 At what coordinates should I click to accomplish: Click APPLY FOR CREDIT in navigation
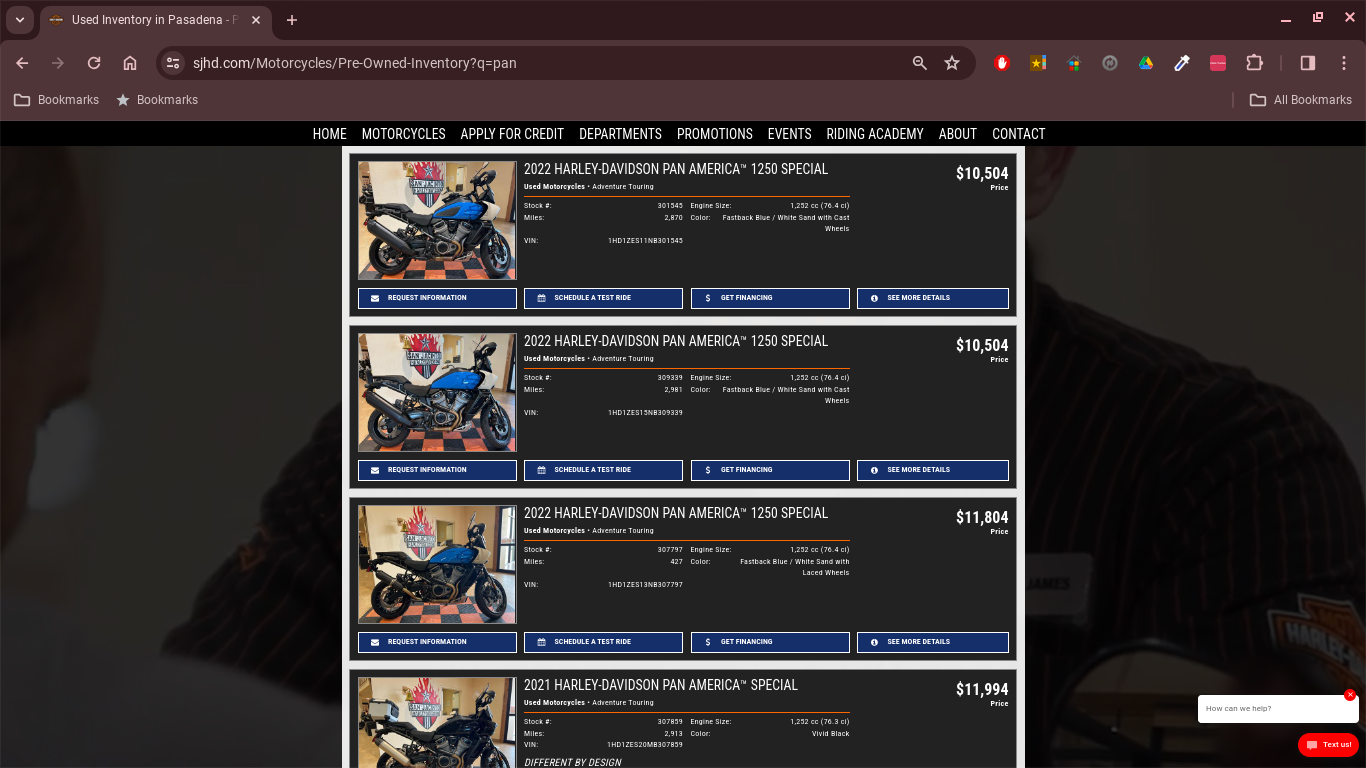pos(512,134)
